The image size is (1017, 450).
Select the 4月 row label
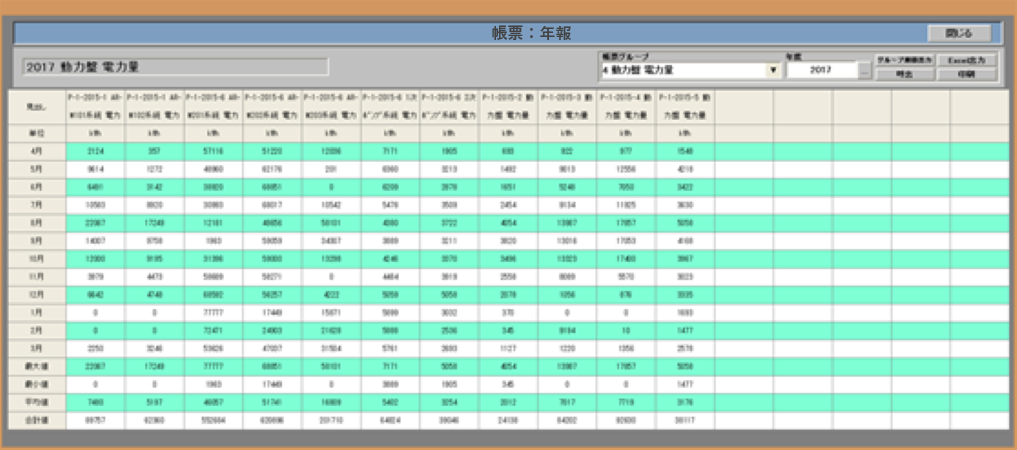36,152
